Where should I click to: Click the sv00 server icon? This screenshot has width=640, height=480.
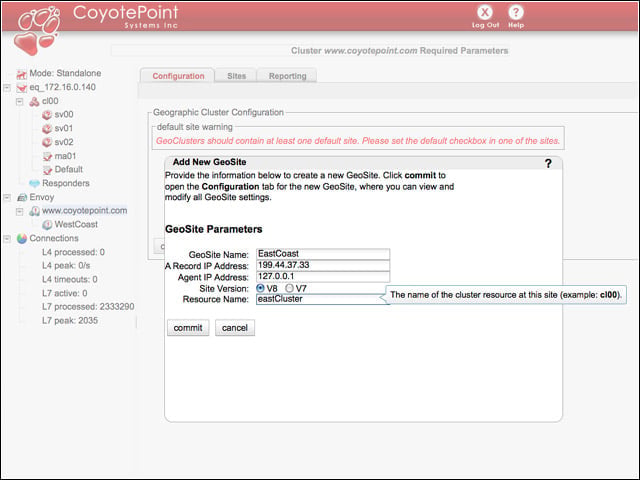point(47,115)
